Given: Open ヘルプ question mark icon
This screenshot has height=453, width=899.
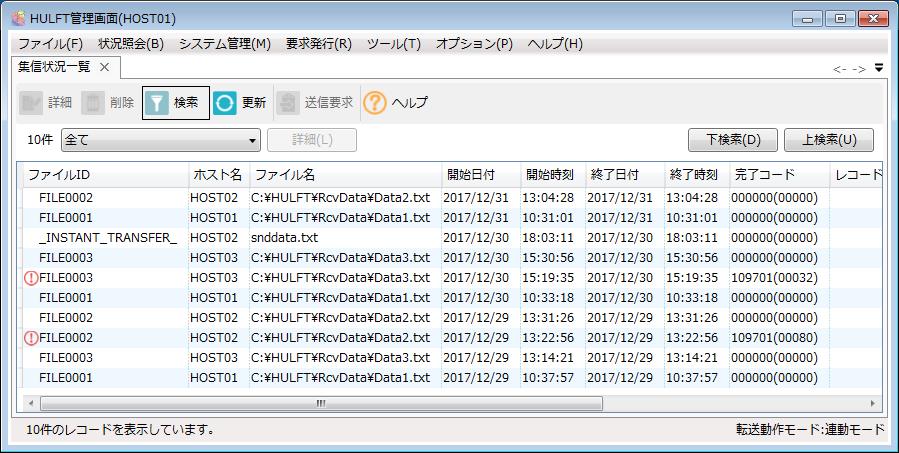Looking at the screenshot, I should click(x=374, y=103).
